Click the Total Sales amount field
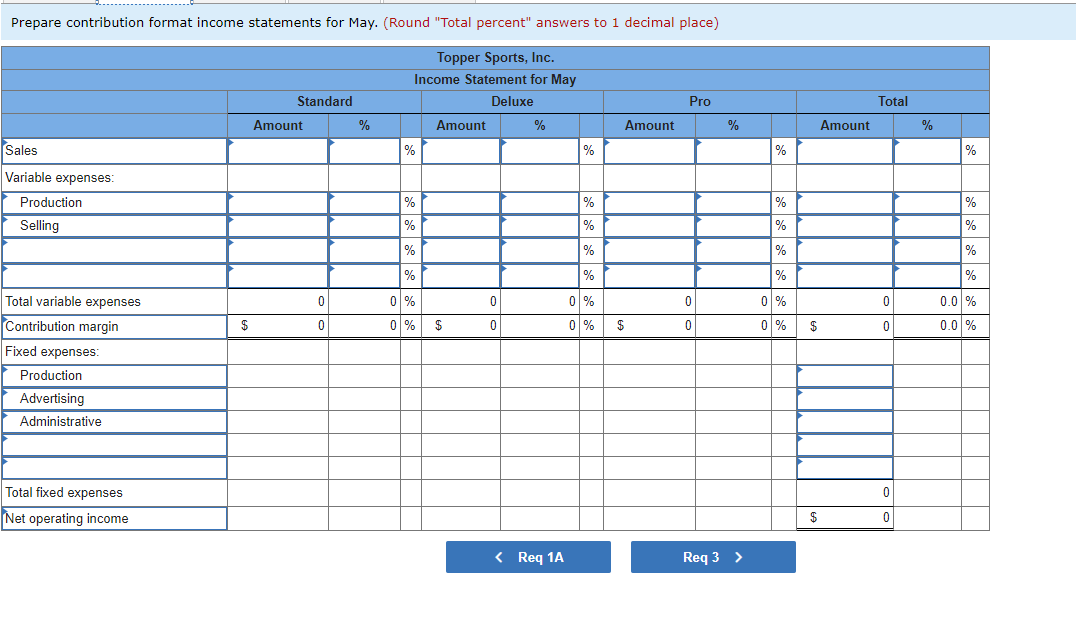Image resolution: width=1076 pixels, height=633 pixels. (x=845, y=151)
